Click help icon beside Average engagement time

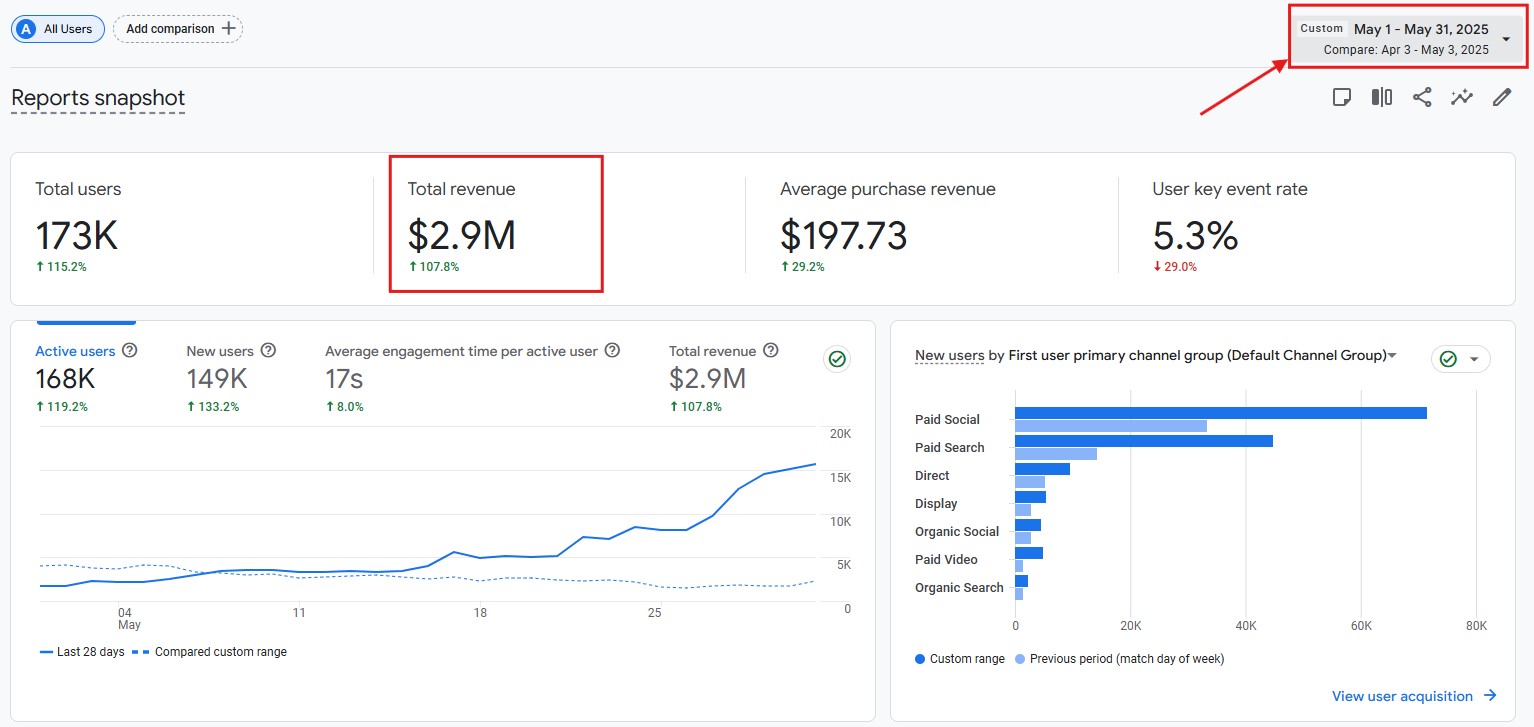coord(612,351)
